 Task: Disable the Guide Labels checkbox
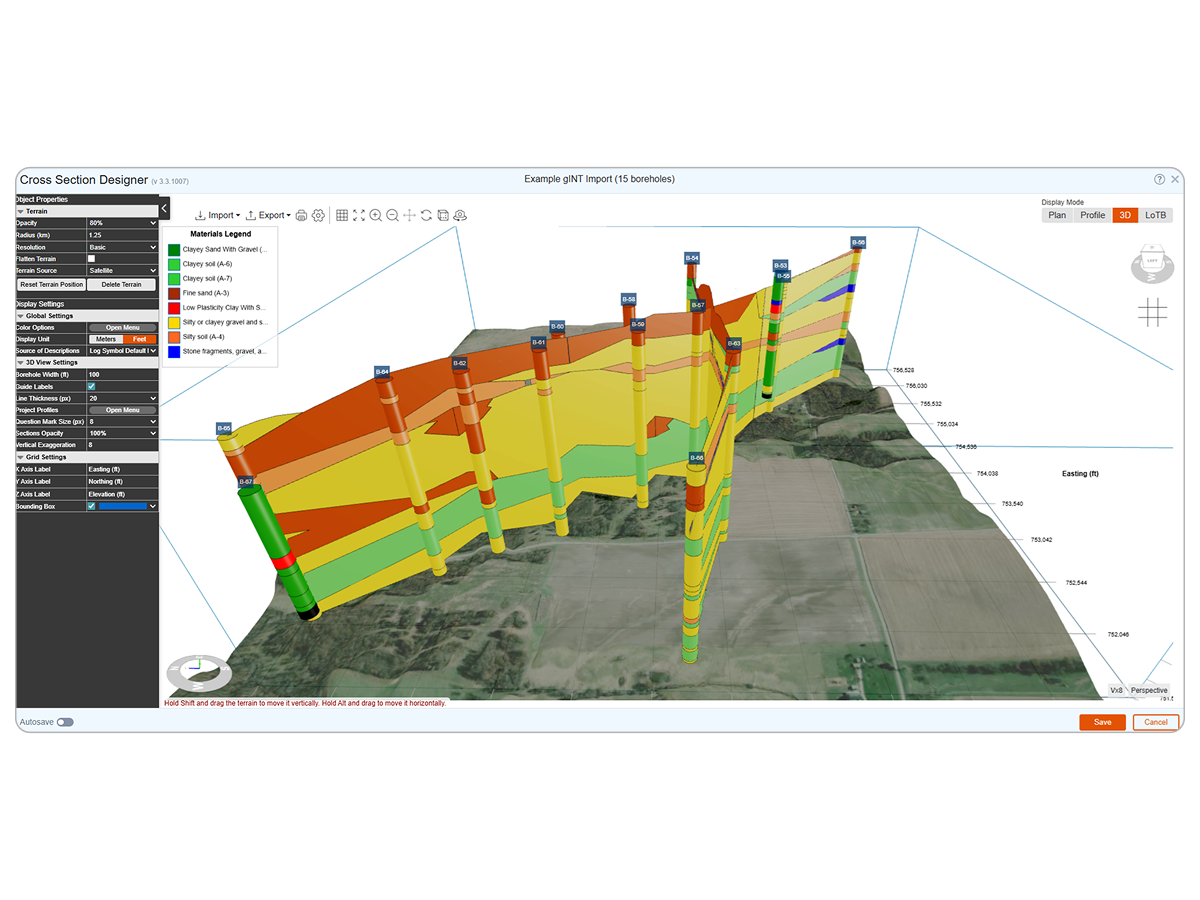tap(91, 387)
